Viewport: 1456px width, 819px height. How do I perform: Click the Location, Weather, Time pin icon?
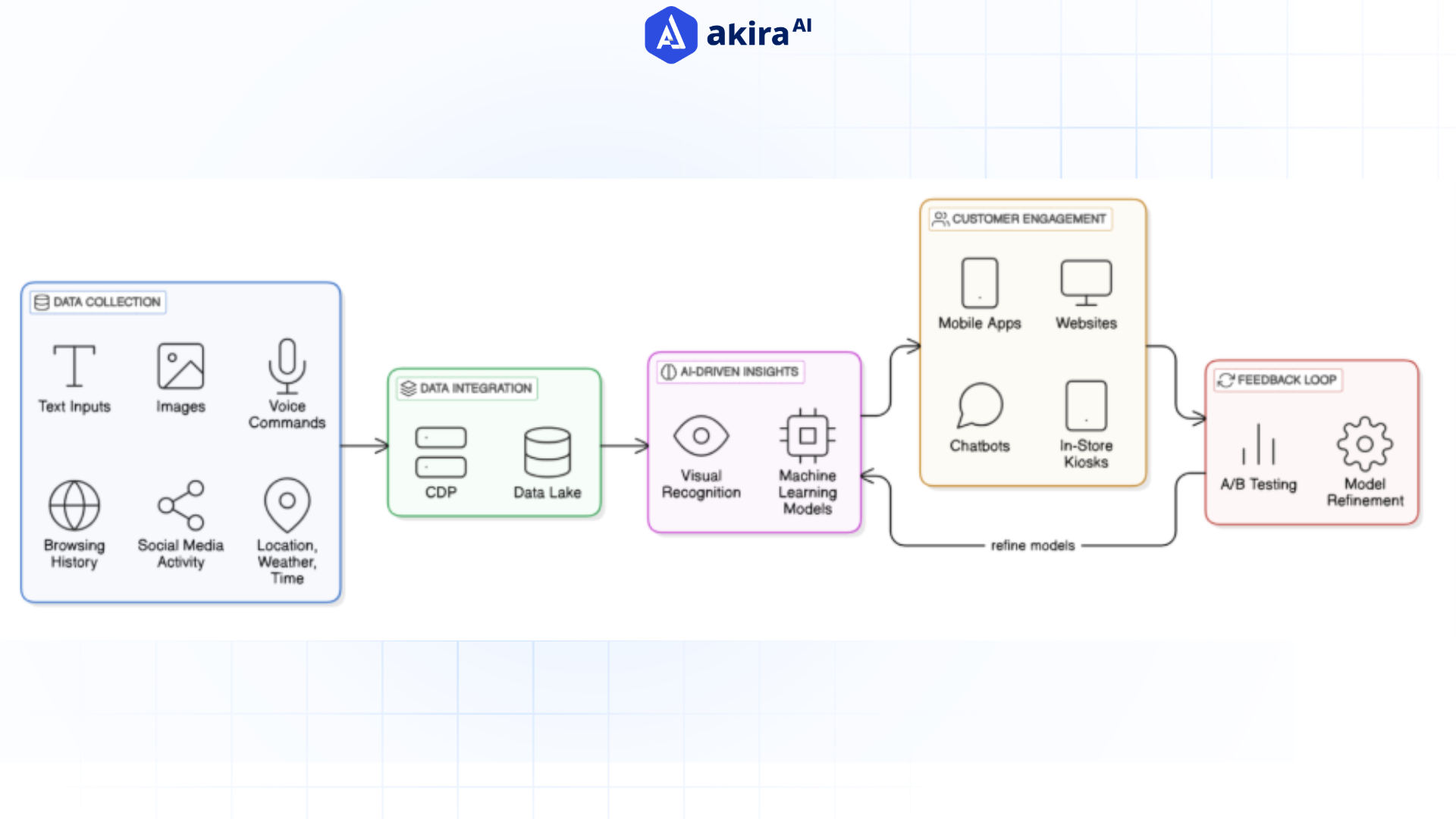(x=287, y=505)
